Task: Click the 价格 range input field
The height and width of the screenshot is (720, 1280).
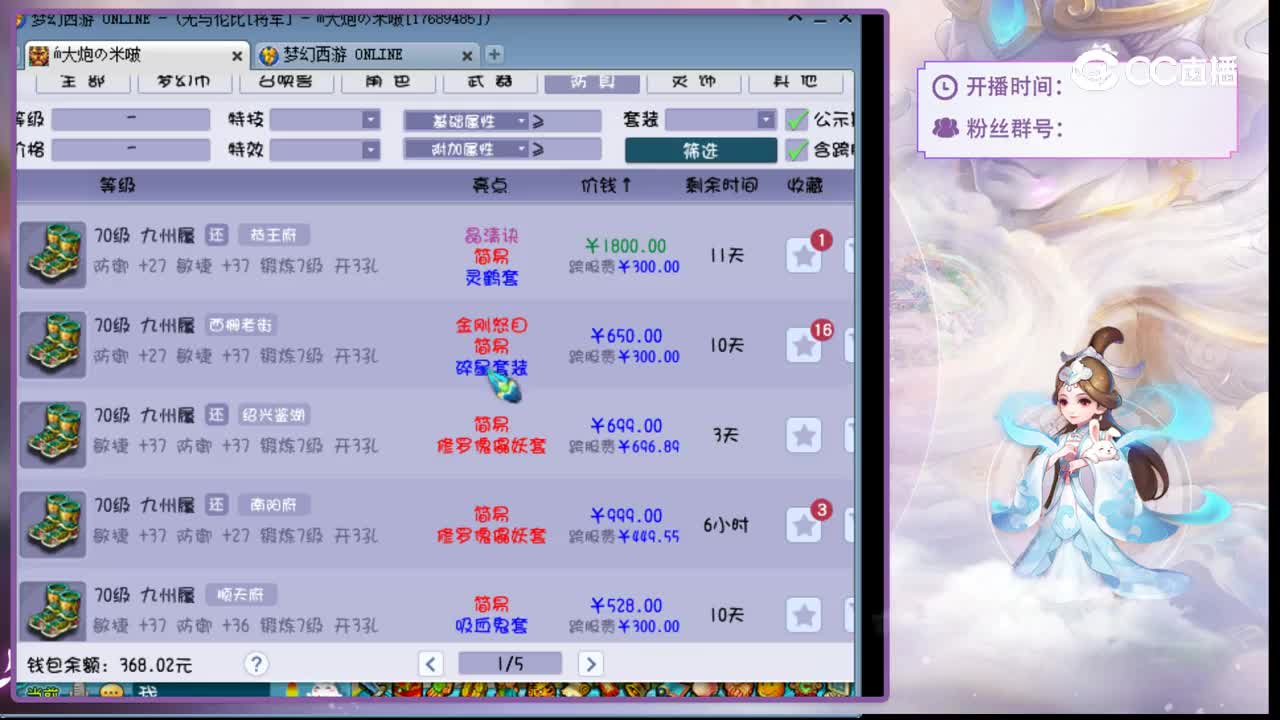Action: click(131, 150)
